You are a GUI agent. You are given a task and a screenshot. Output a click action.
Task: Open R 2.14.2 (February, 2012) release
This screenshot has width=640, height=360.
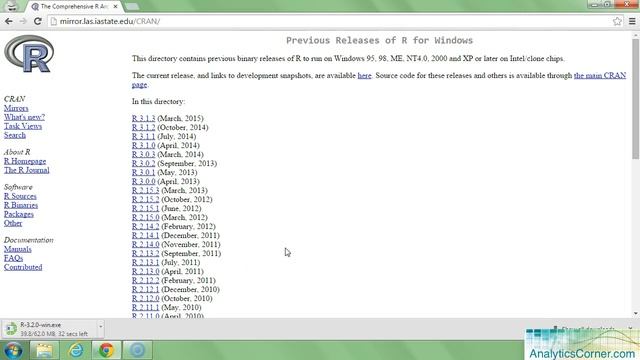pos(145,226)
